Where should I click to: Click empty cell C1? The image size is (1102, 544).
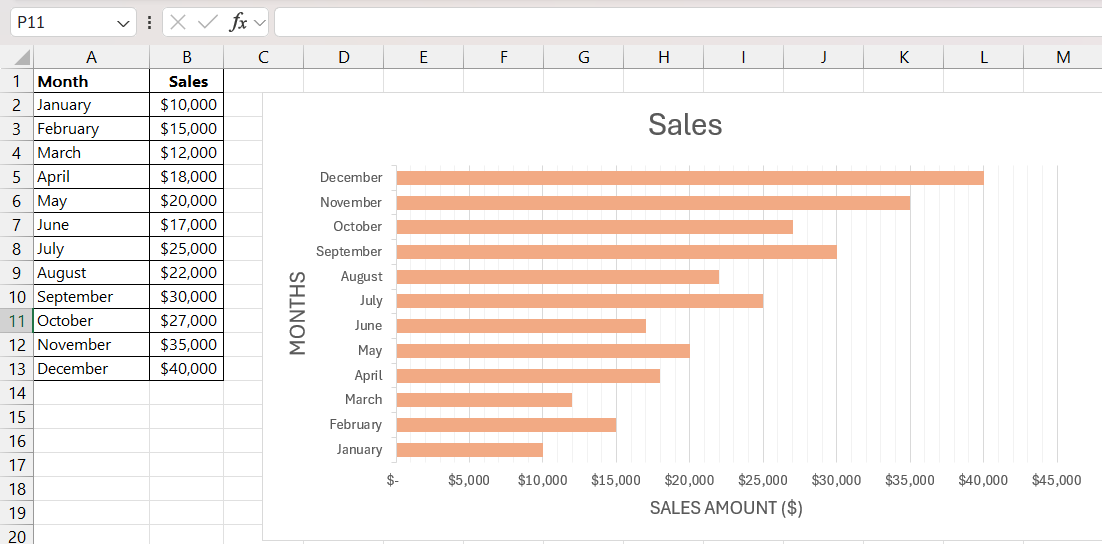[x=264, y=81]
